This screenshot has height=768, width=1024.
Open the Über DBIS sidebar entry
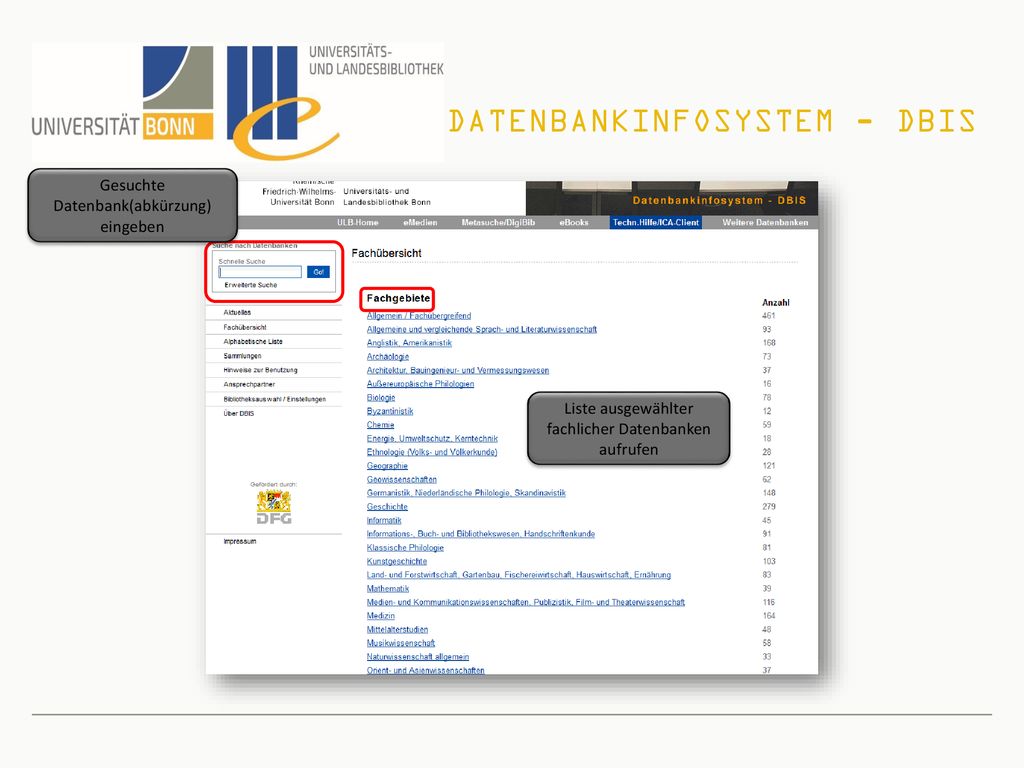click(x=238, y=413)
